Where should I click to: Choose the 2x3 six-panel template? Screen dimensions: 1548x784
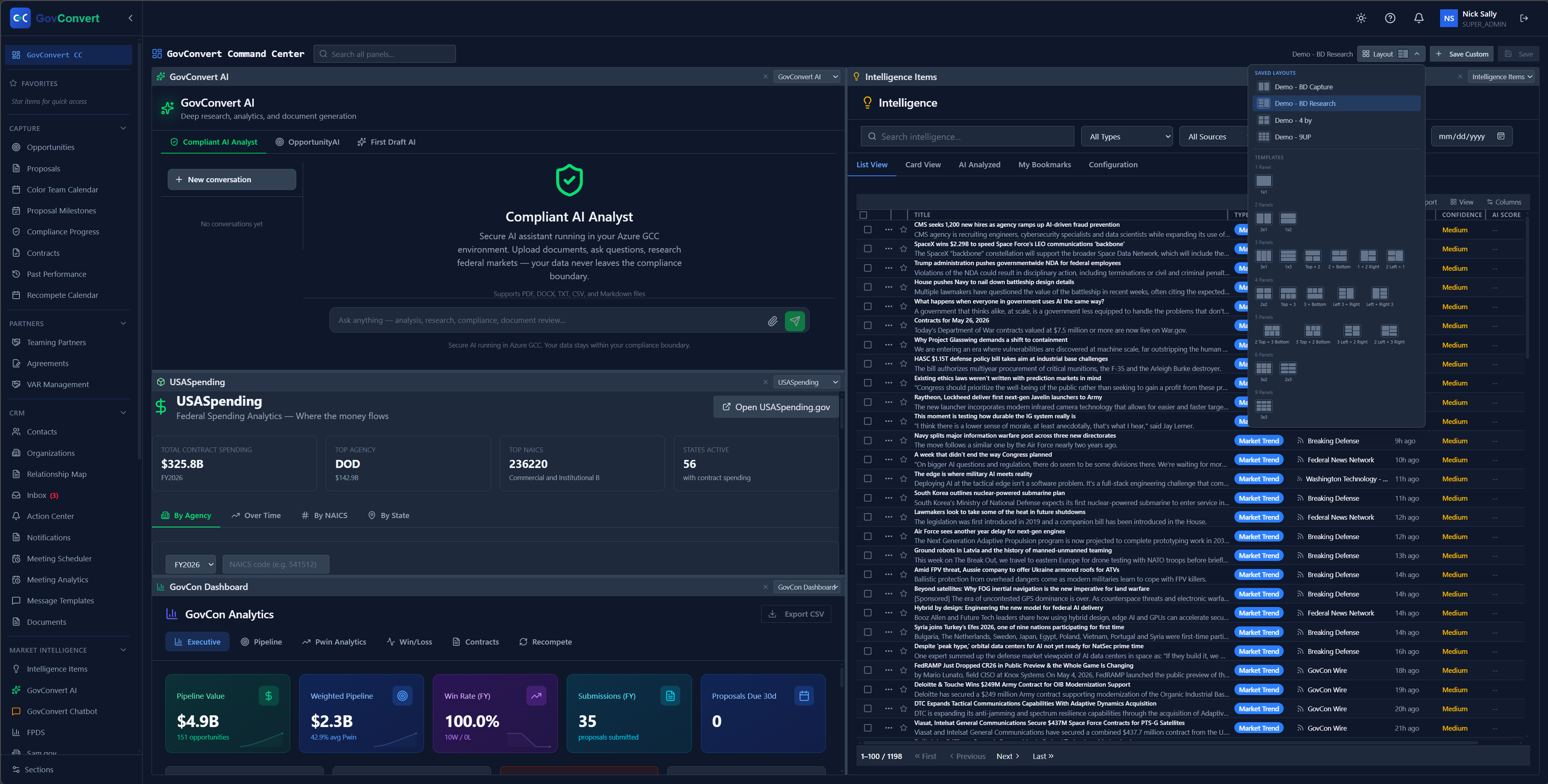1288,368
